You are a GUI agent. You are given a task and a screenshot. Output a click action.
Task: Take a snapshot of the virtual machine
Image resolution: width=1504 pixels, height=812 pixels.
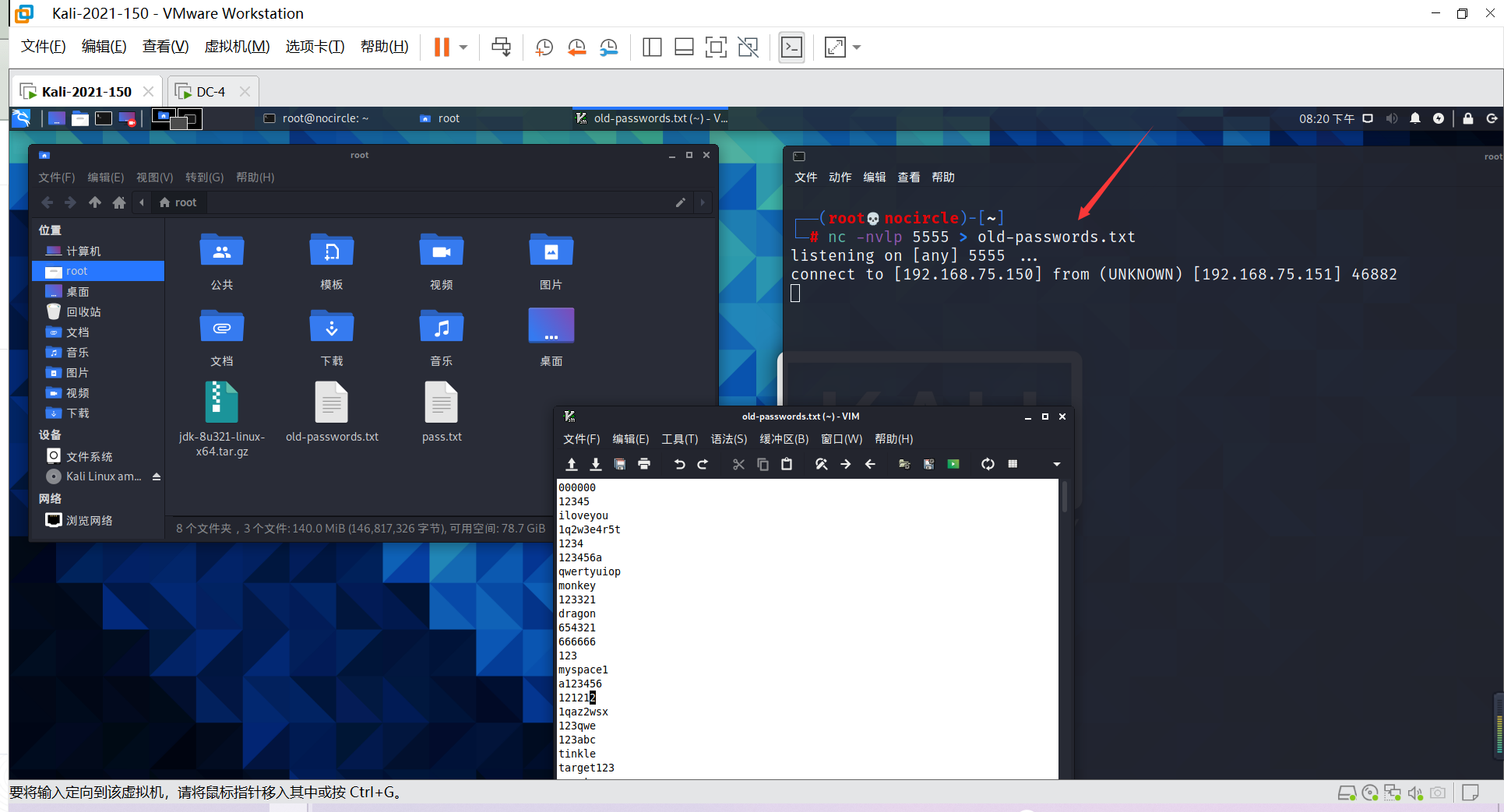point(544,47)
